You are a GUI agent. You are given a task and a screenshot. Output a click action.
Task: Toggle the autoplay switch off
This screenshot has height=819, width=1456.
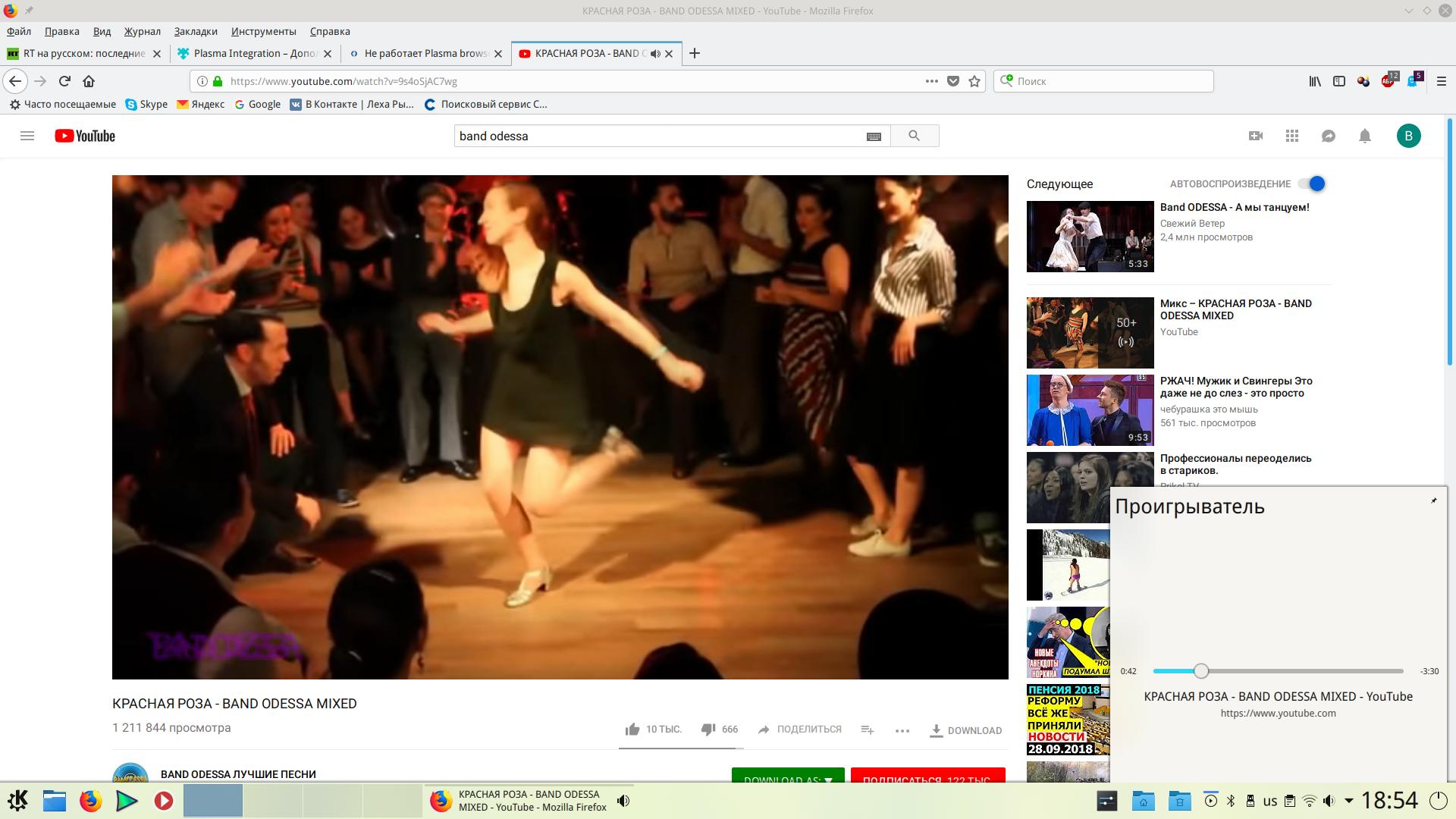click(1311, 184)
